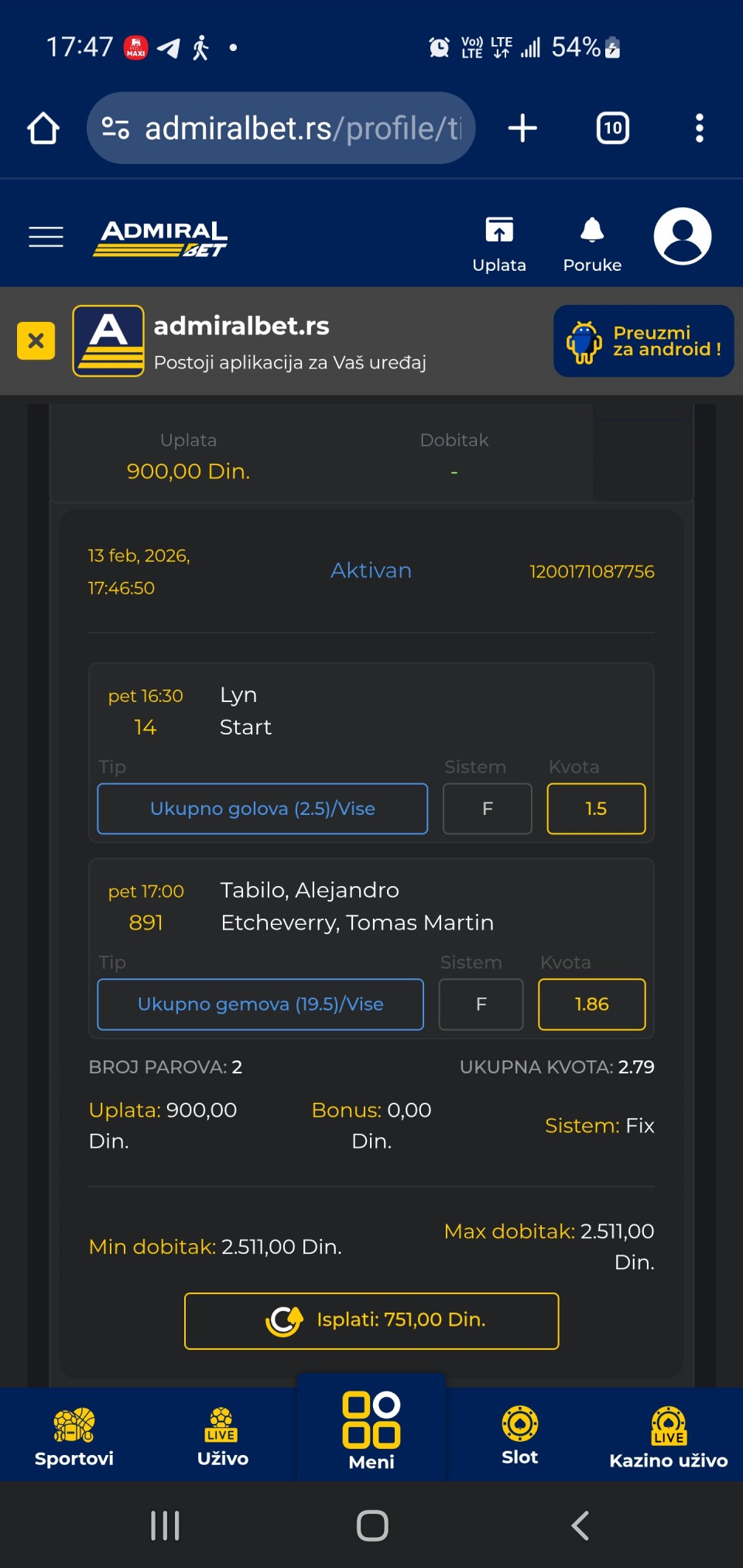Dismiss the app download banner
The width and height of the screenshot is (743, 1568).
point(36,341)
